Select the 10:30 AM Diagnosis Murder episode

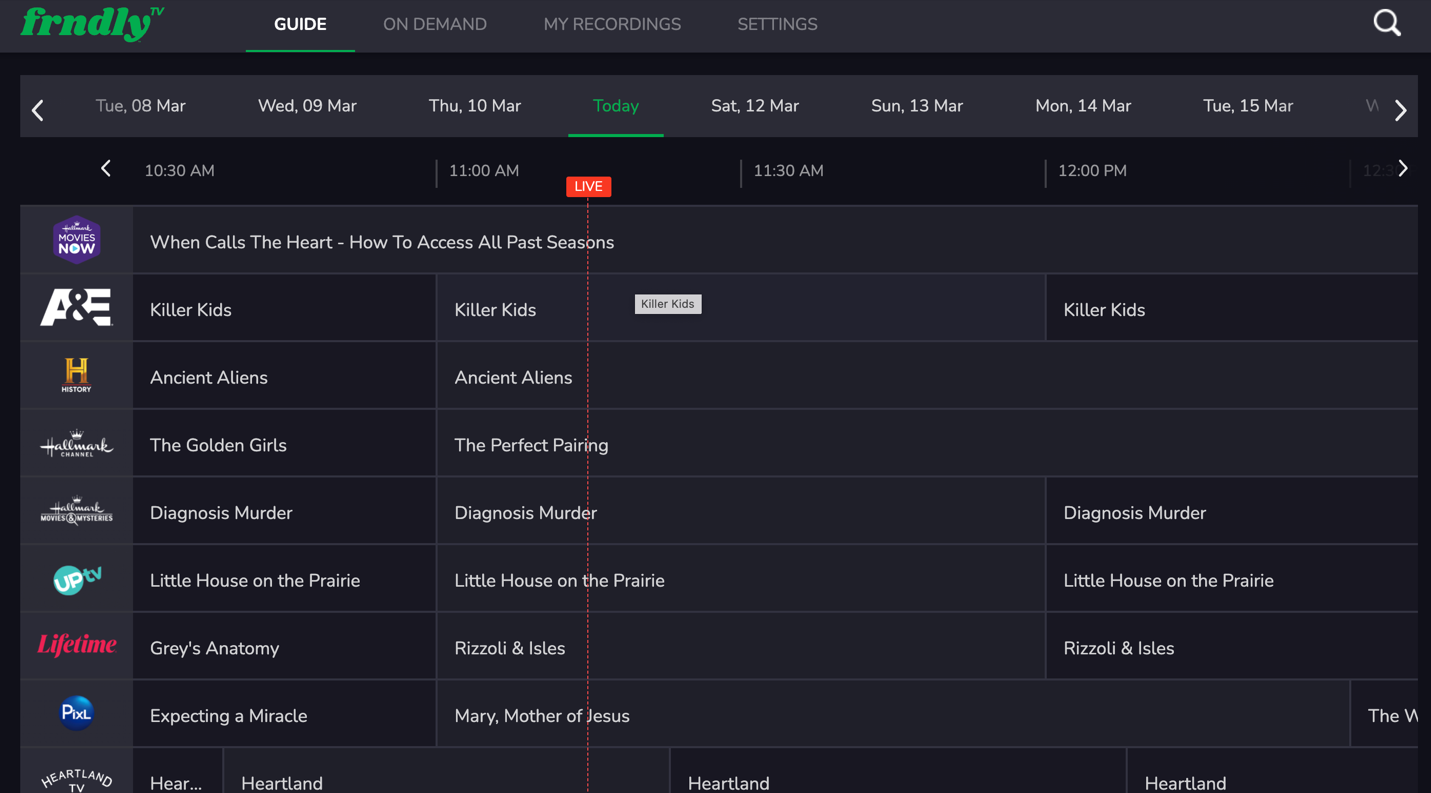tap(284, 512)
